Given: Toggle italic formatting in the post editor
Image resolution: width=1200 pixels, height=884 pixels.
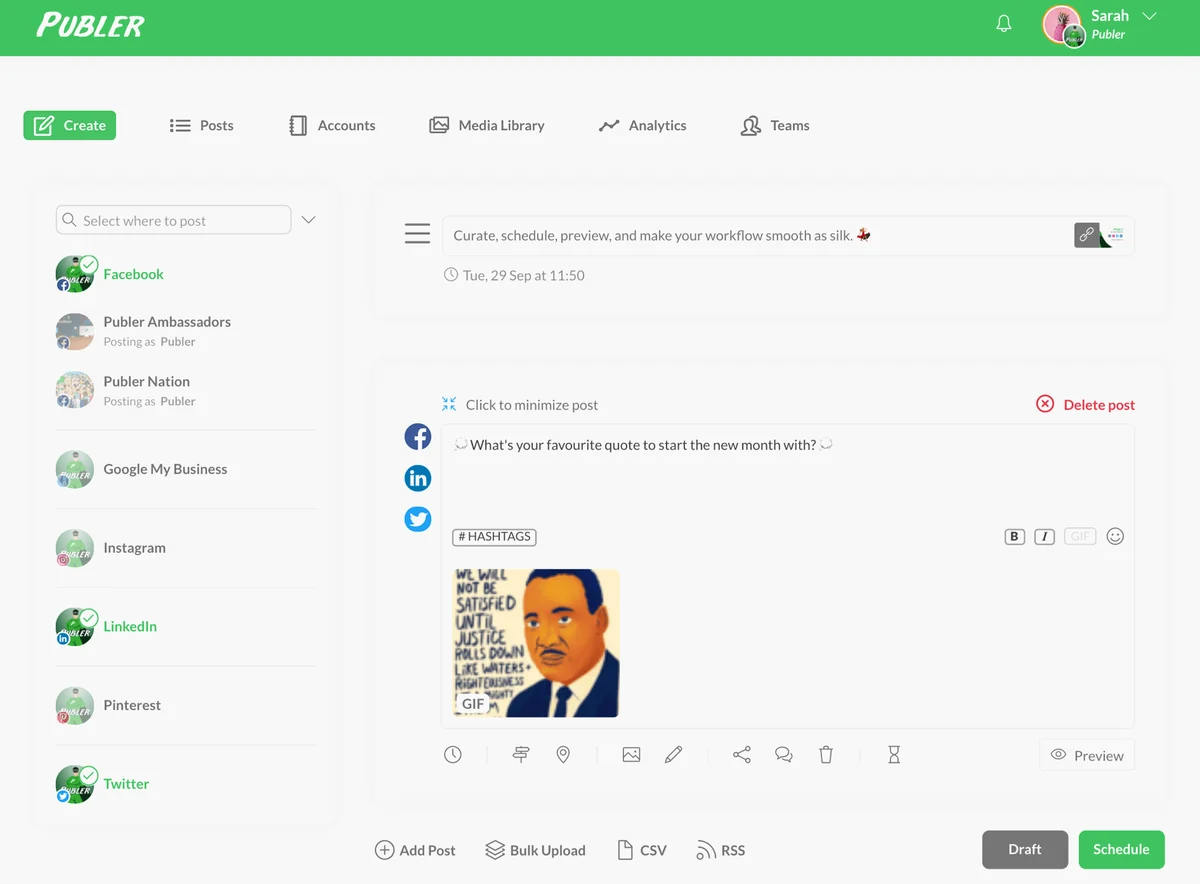Looking at the screenshot, I should 1044,536.
